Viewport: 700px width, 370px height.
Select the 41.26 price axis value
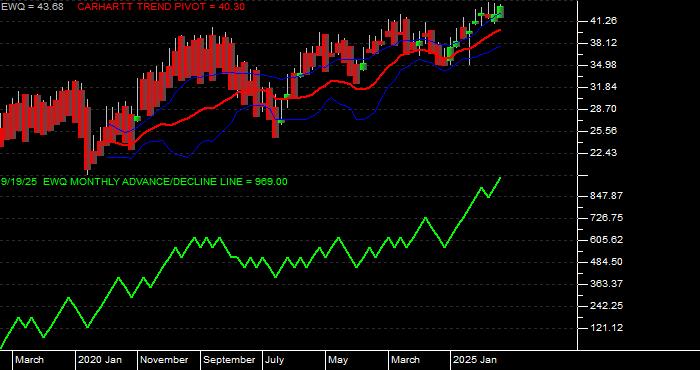(x=603, y=21)
